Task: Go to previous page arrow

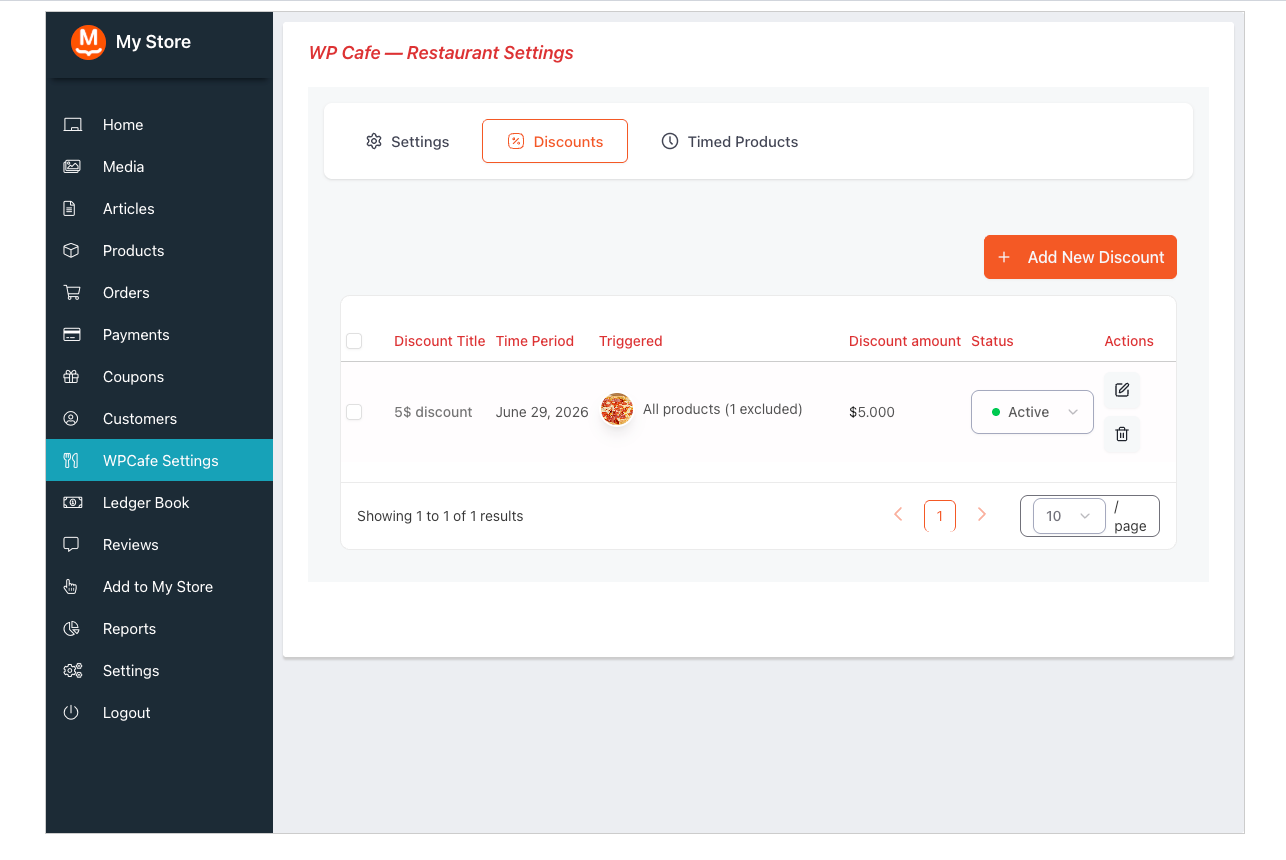Action: coord(898,514)
